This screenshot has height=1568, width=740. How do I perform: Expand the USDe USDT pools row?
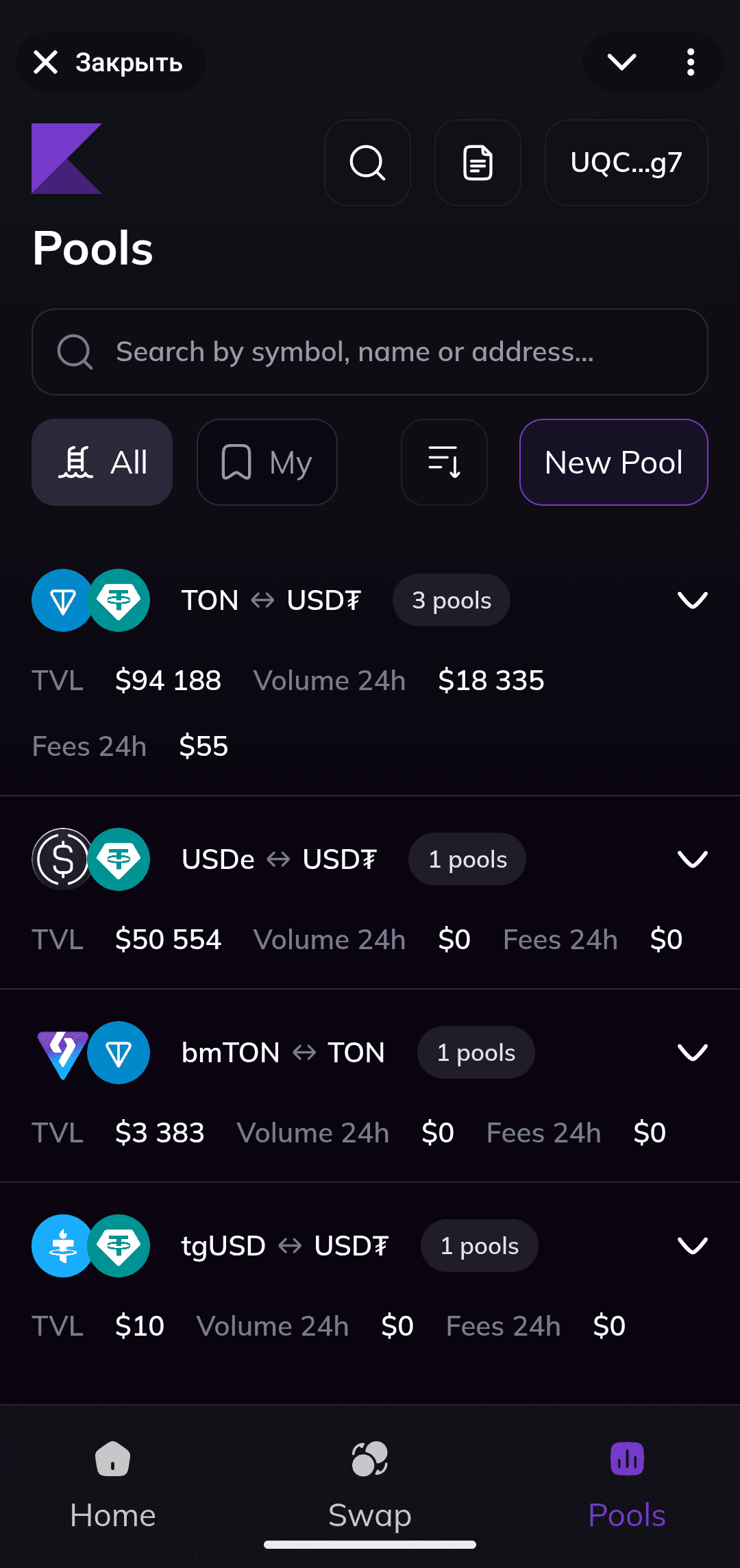pos(692,859)
